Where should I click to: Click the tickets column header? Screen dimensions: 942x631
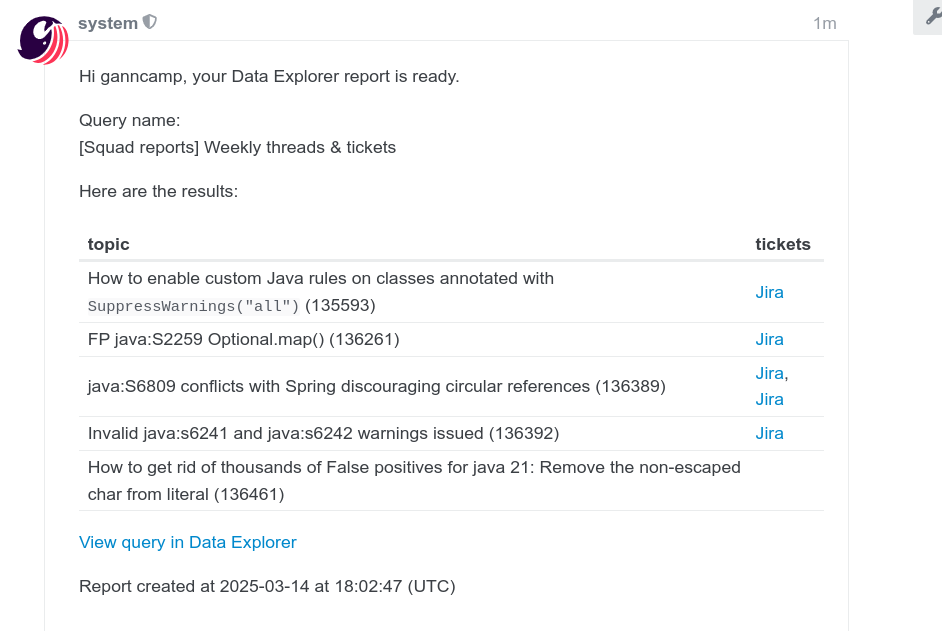[x=783, y=244]
